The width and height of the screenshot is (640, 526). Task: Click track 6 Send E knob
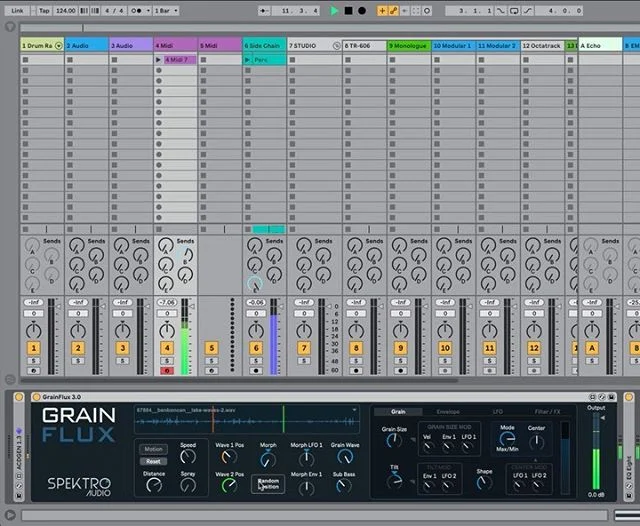[x=255, y=284]
